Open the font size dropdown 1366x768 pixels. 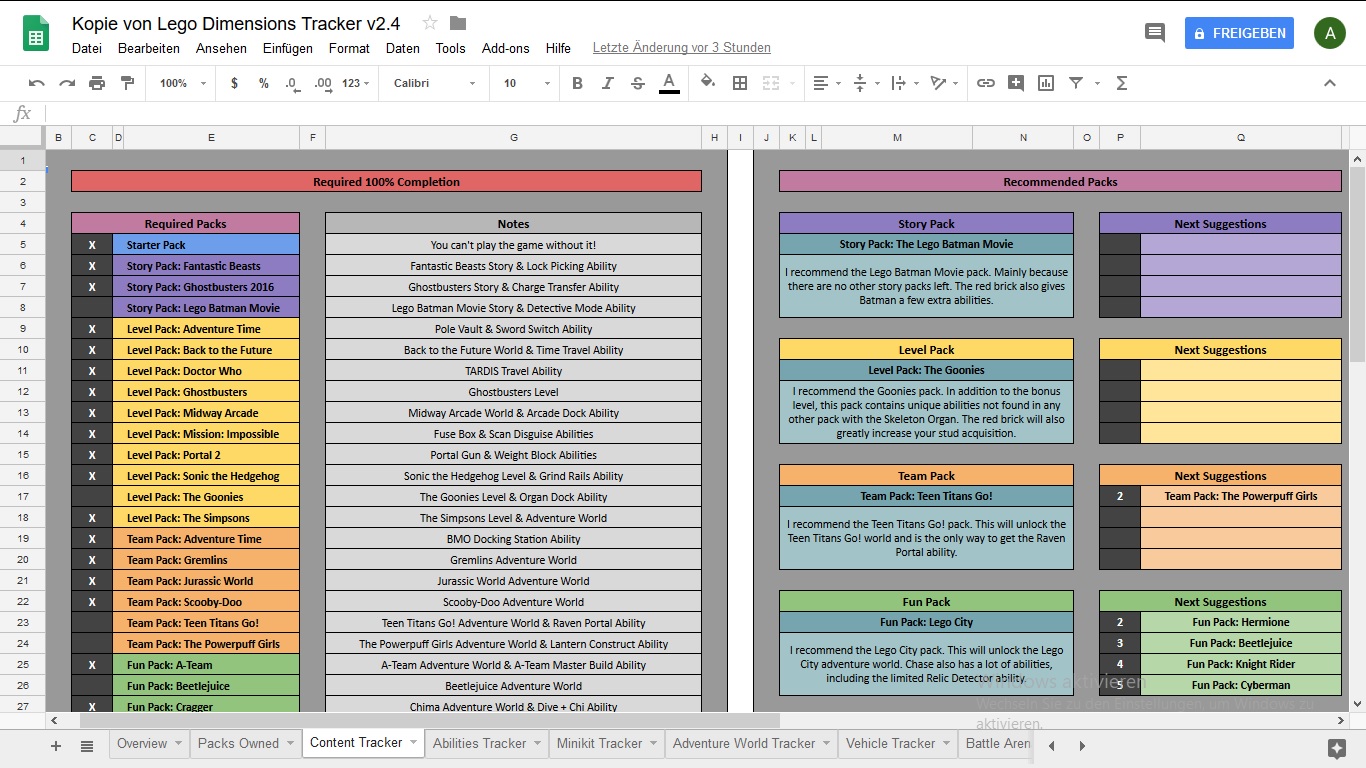tap(525, 83)
